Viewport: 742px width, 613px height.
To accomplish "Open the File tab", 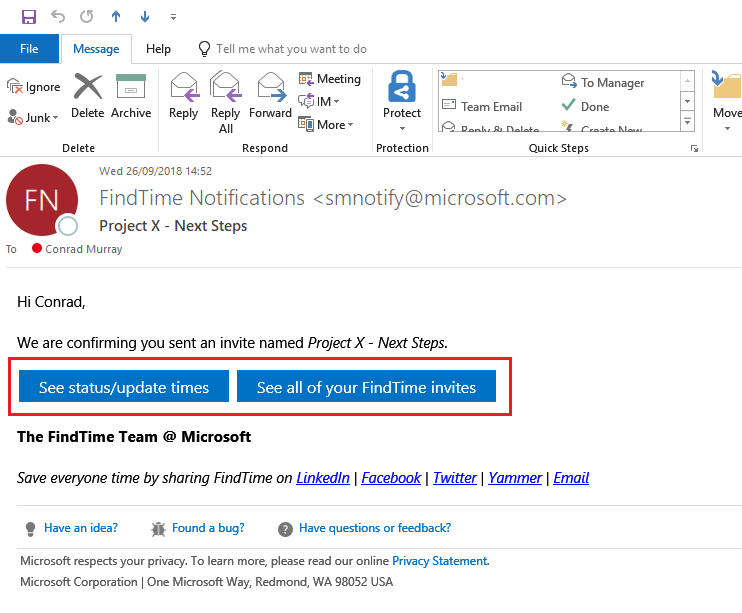I will 29,49.
